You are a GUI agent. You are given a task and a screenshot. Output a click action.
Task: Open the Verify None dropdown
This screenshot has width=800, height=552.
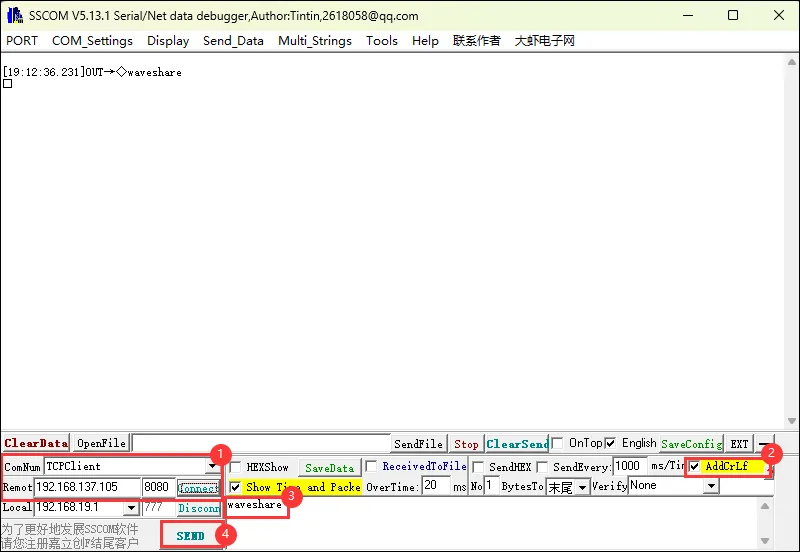(x=711, y=486)
